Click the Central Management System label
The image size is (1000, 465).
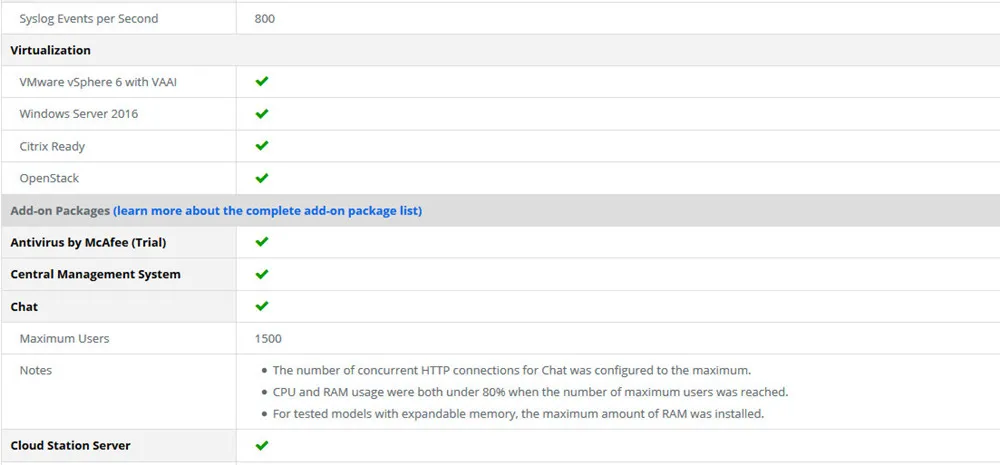click(96, 274)
